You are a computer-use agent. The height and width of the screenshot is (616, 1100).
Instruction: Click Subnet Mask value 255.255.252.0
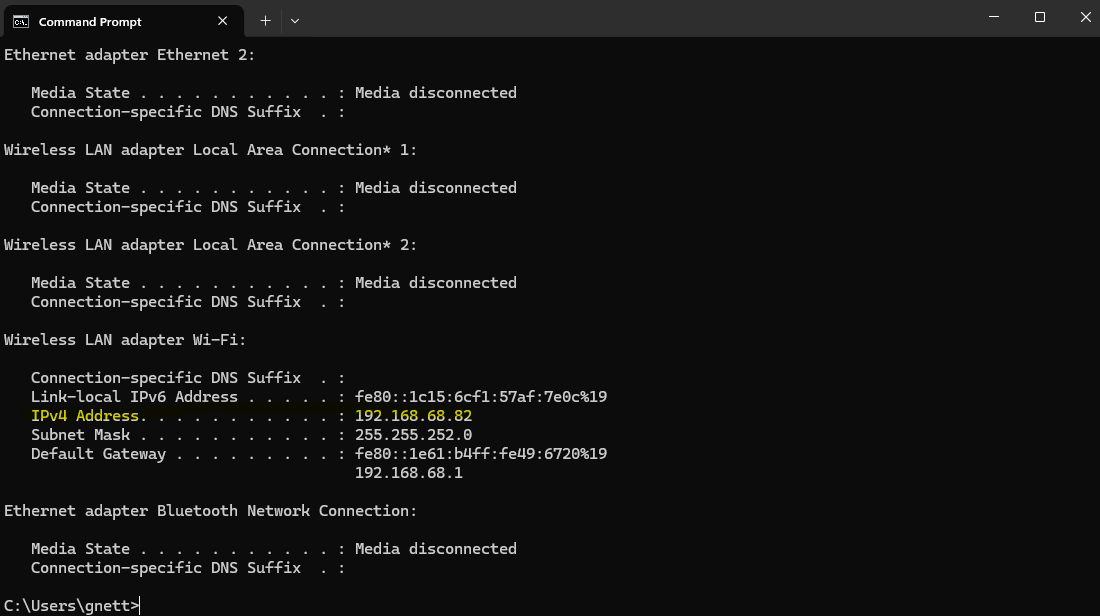pos(413,435)
